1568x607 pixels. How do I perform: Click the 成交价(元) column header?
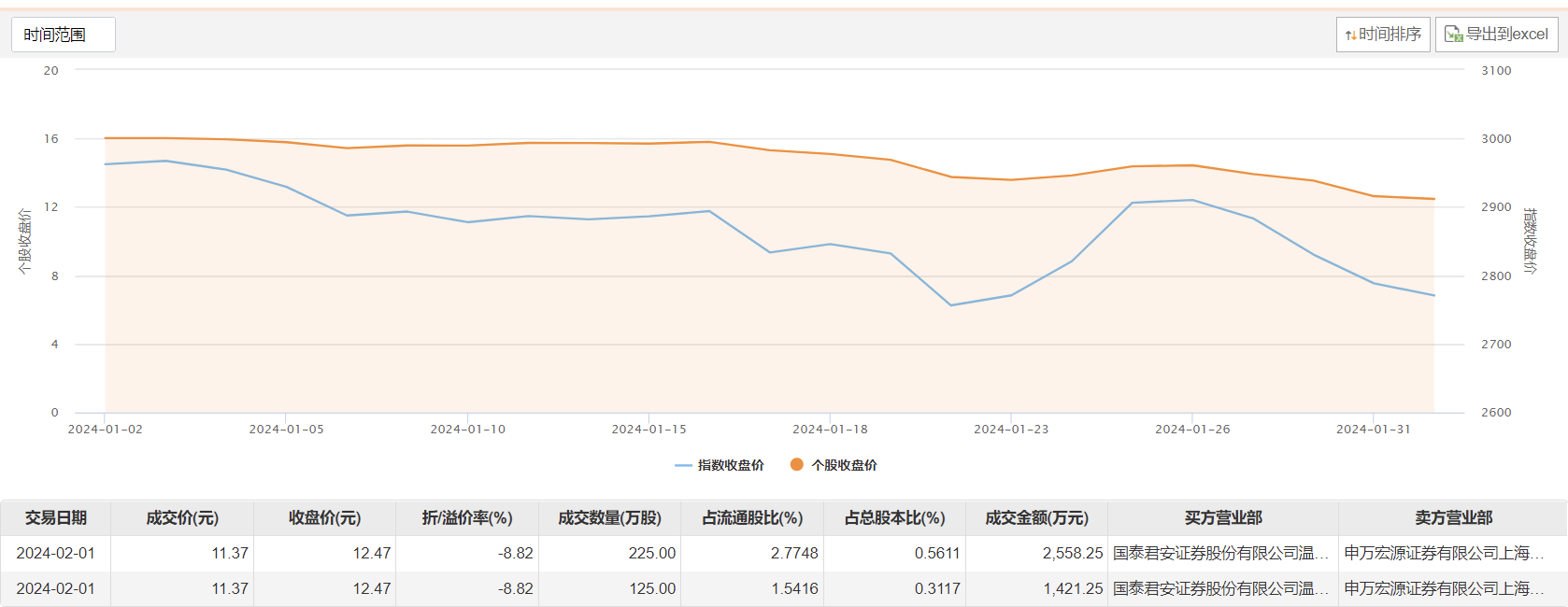click(182, 517)
